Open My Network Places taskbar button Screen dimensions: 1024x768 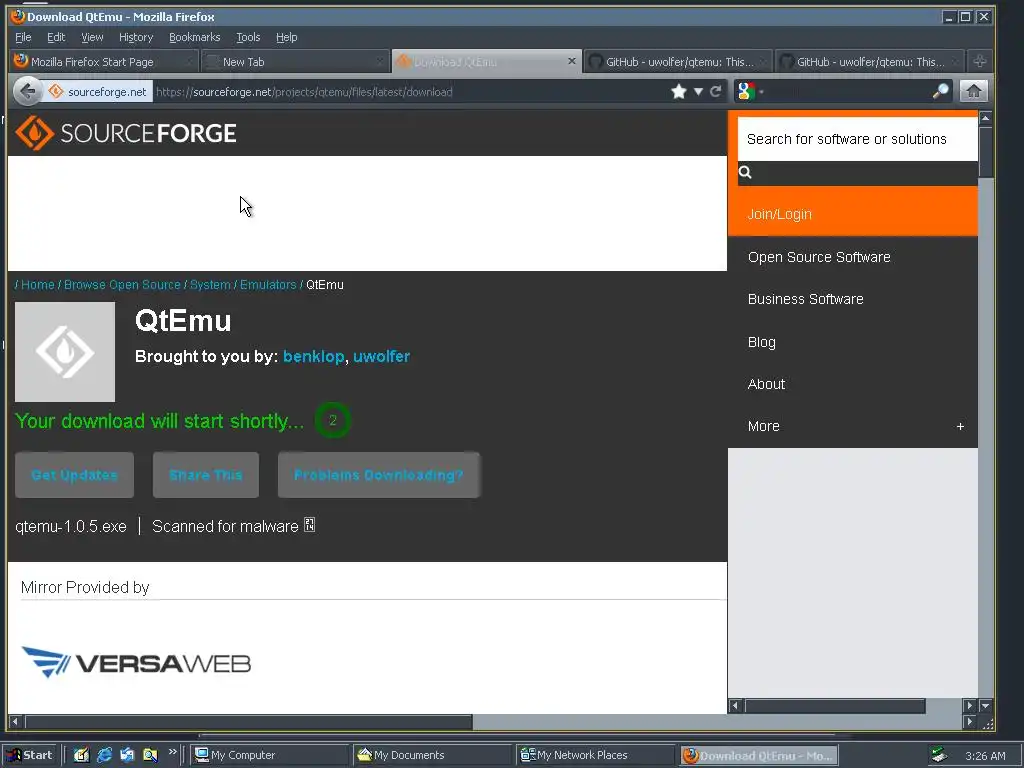coord(596,755)
